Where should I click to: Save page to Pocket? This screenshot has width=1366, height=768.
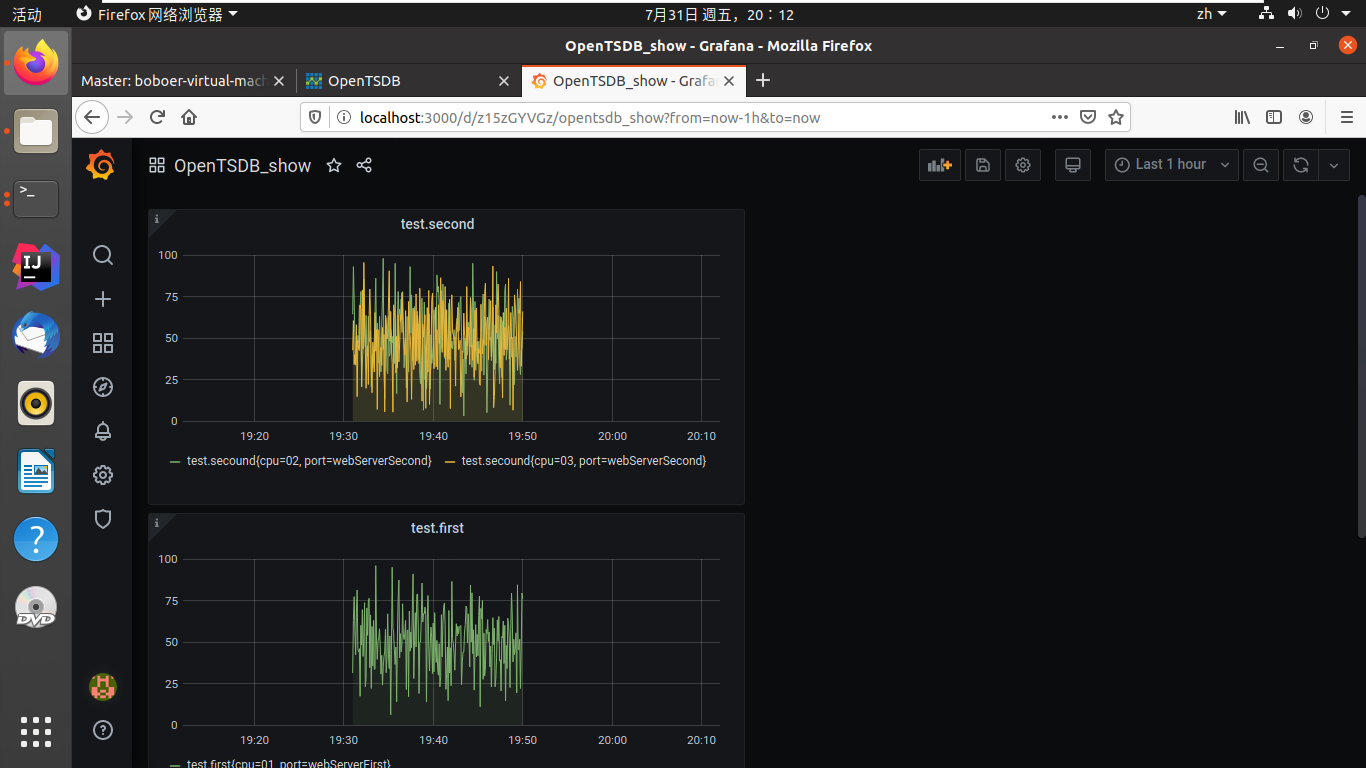(x=1088, y=117)
